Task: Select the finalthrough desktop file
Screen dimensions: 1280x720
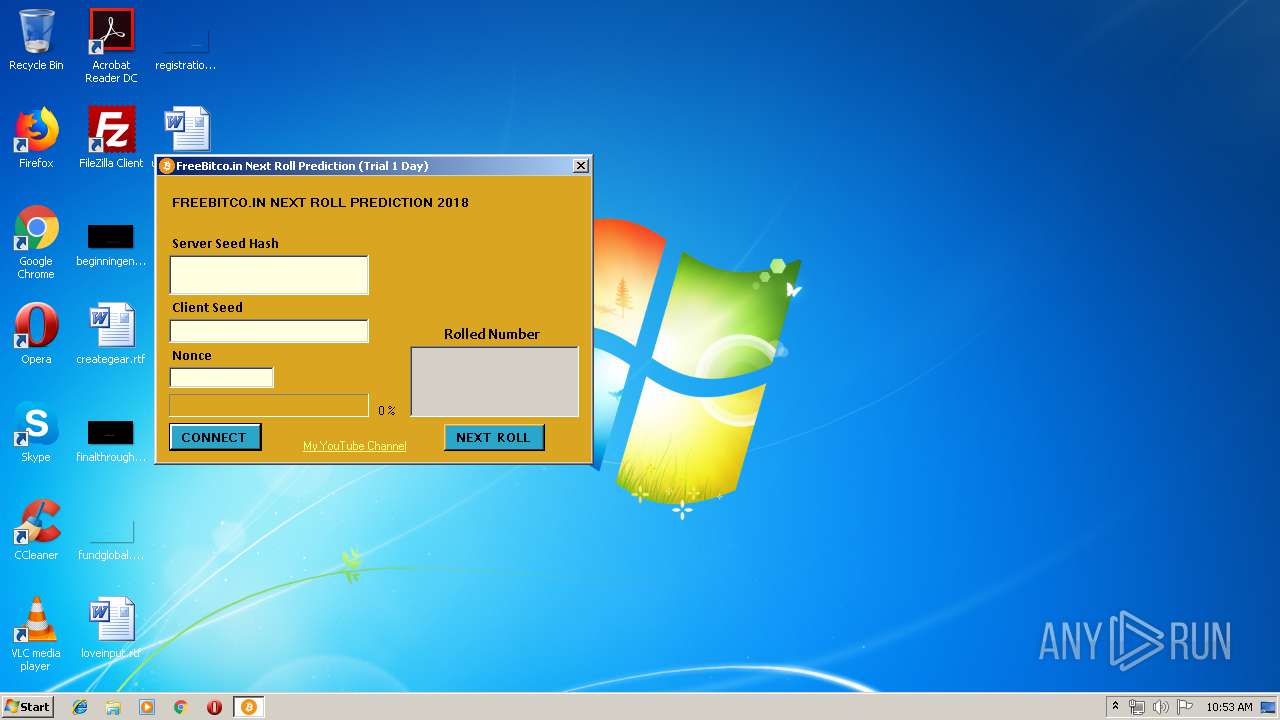Action: tap(111, 440)
